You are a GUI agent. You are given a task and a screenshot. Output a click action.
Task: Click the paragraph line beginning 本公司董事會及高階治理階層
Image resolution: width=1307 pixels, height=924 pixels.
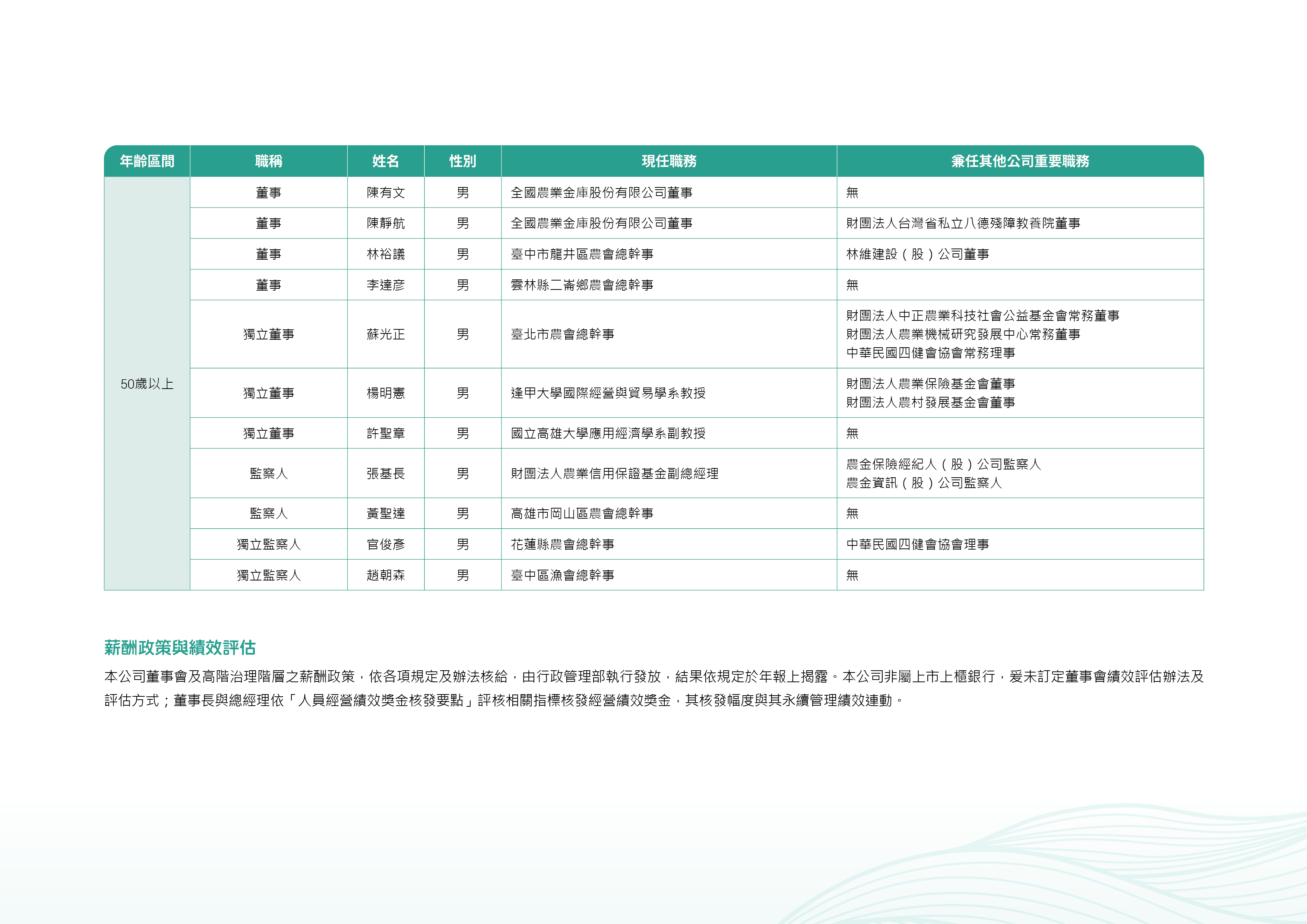tap(653, 676)
